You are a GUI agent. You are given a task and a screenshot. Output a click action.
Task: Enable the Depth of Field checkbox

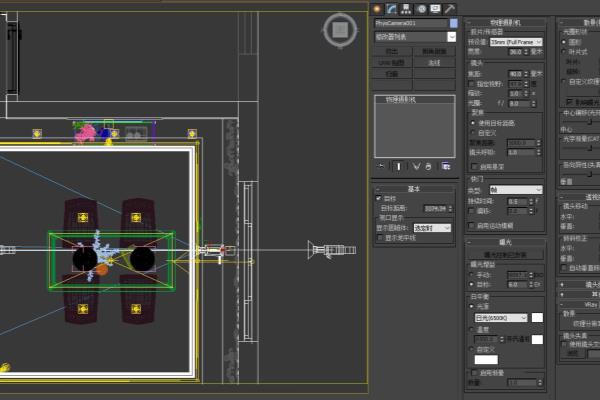point(474,167)
